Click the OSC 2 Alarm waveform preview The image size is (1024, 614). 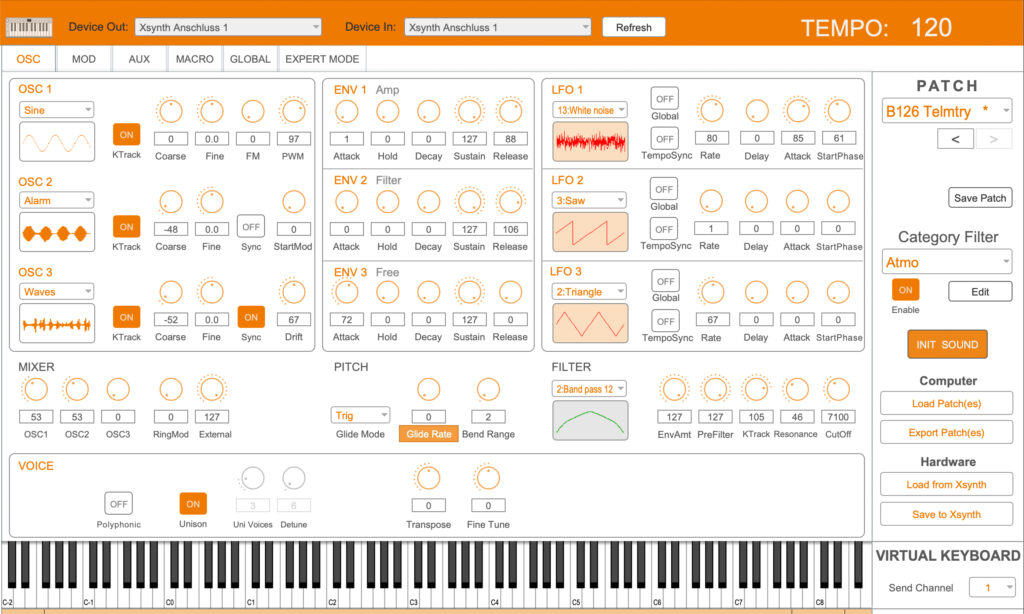tap(57, 232)
